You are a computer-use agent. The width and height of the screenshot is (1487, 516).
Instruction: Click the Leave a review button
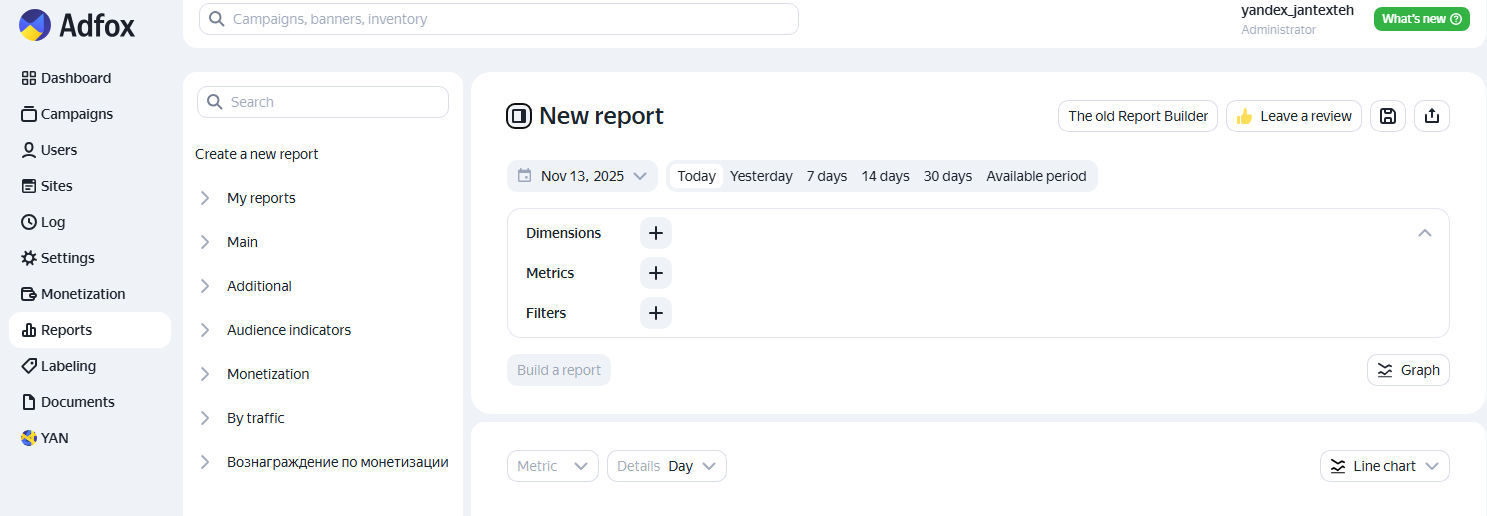pos(1293,116)
